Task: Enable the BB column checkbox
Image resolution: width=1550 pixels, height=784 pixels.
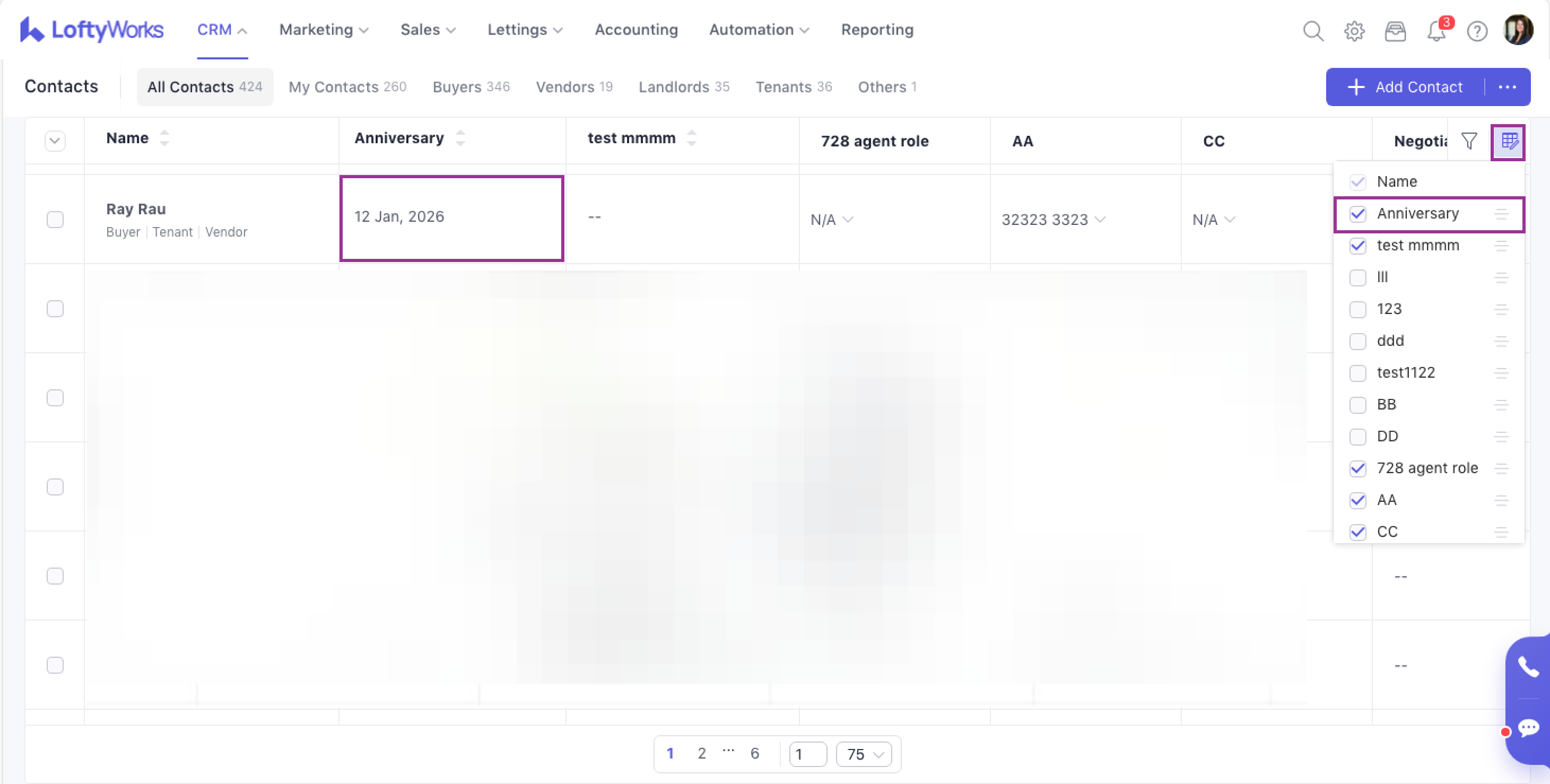Action: tap(1357, 405)
